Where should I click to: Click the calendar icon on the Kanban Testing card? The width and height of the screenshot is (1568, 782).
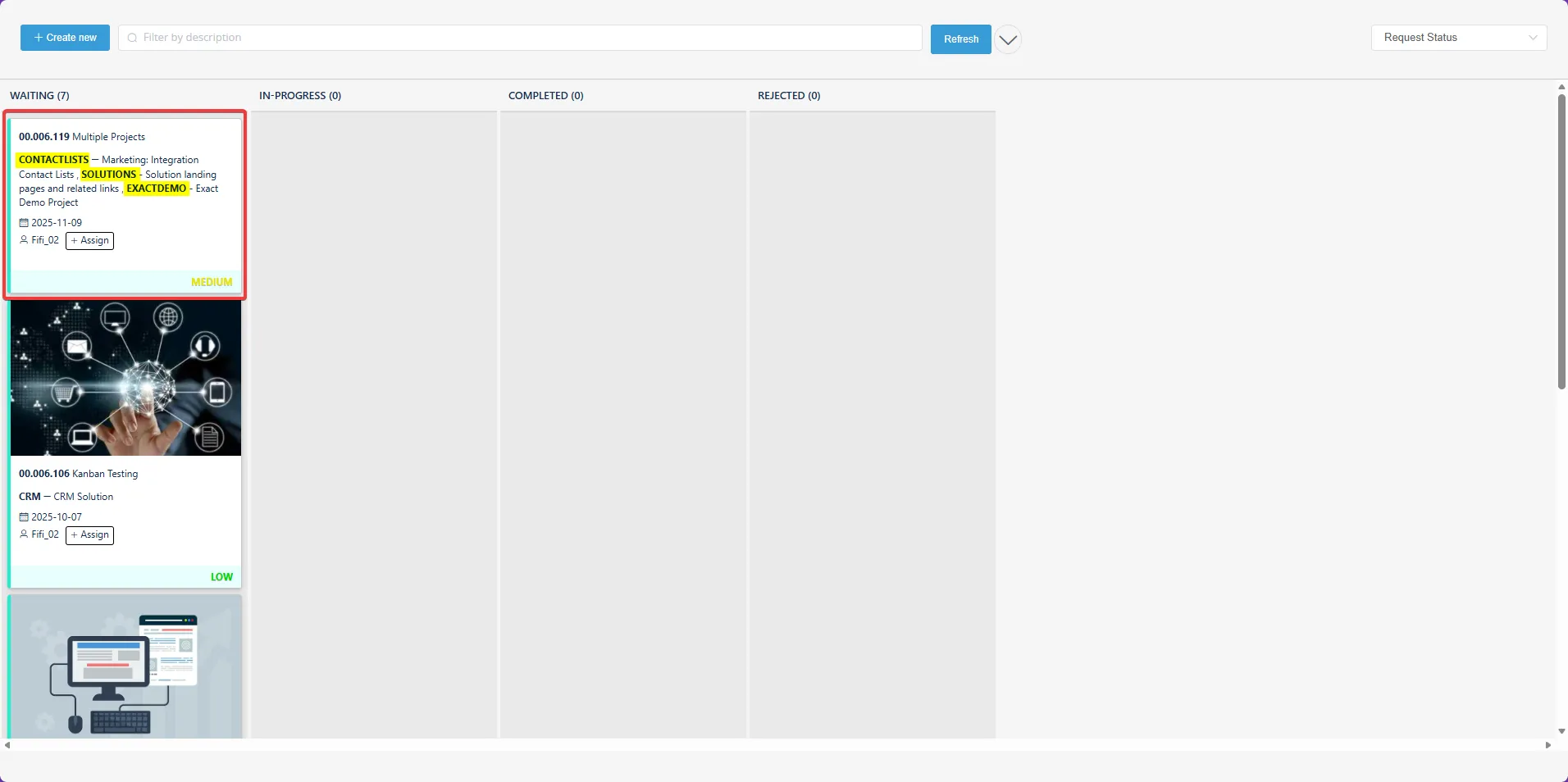[23, 516]
